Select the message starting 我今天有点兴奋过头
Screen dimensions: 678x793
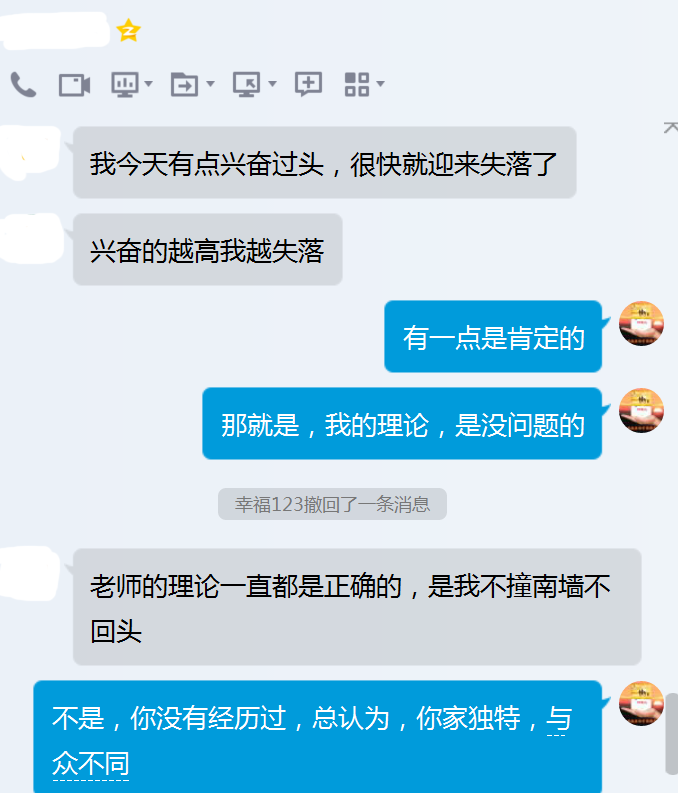(325, 163)
